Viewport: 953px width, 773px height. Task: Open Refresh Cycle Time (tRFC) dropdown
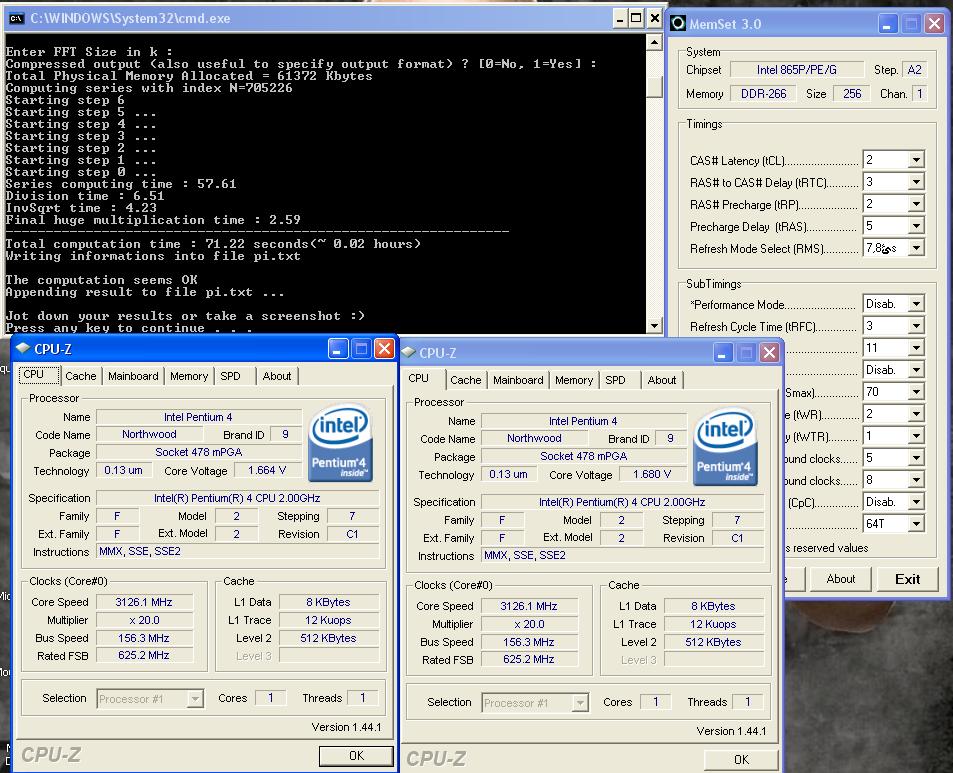916,326
